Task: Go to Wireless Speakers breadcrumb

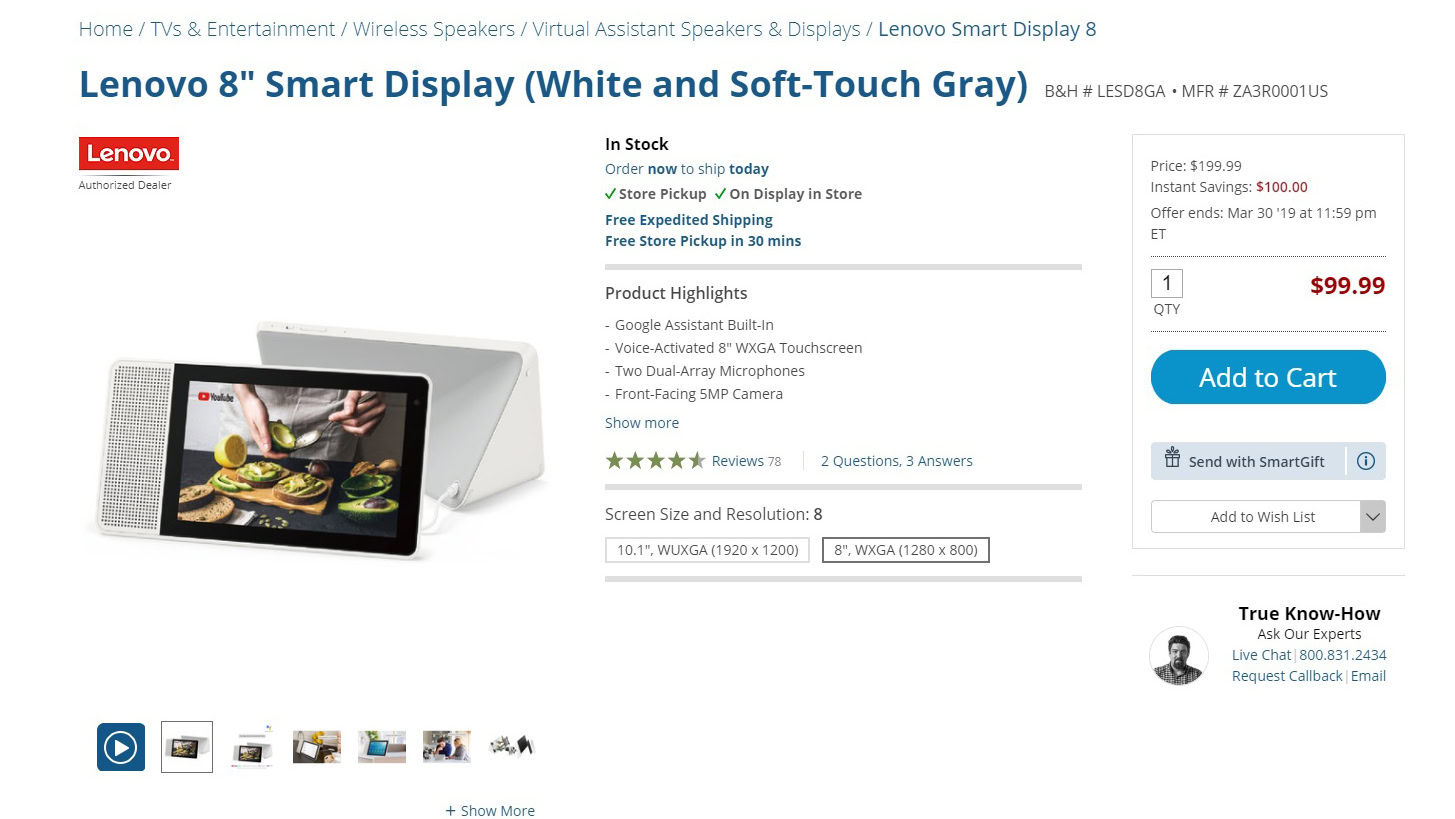Action: tap(434, 29)
